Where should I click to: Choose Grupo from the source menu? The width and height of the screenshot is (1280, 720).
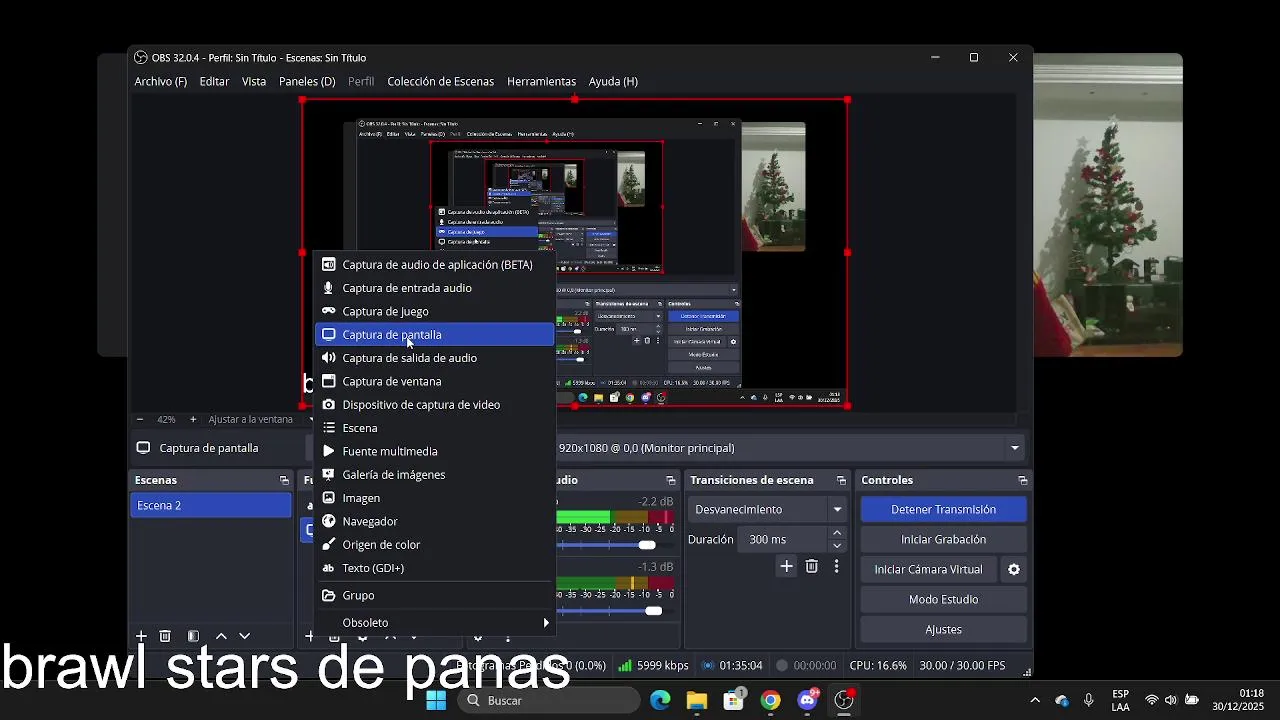(434, 595)
